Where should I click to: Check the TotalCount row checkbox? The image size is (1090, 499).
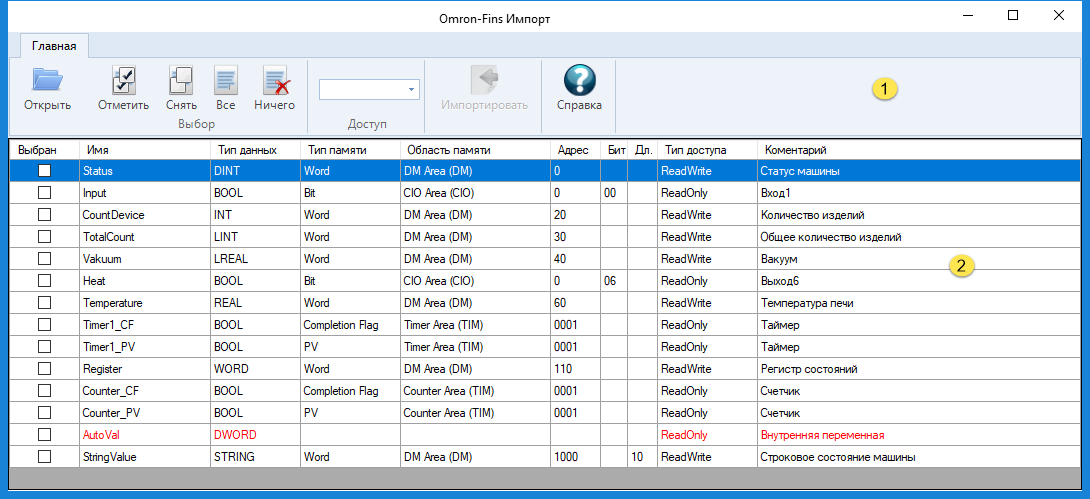(44, 237)
